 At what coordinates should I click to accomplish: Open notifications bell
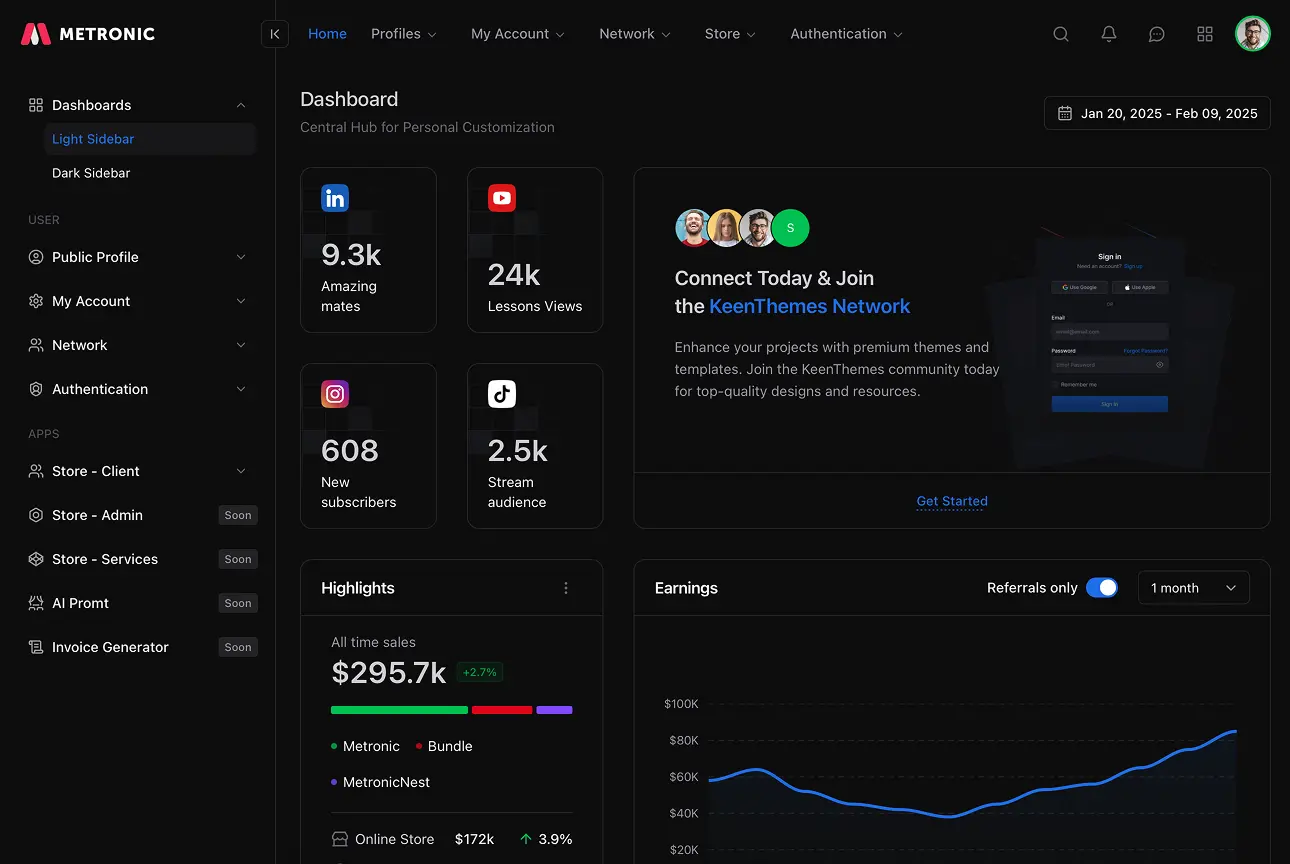click(x=1109, y=34)
